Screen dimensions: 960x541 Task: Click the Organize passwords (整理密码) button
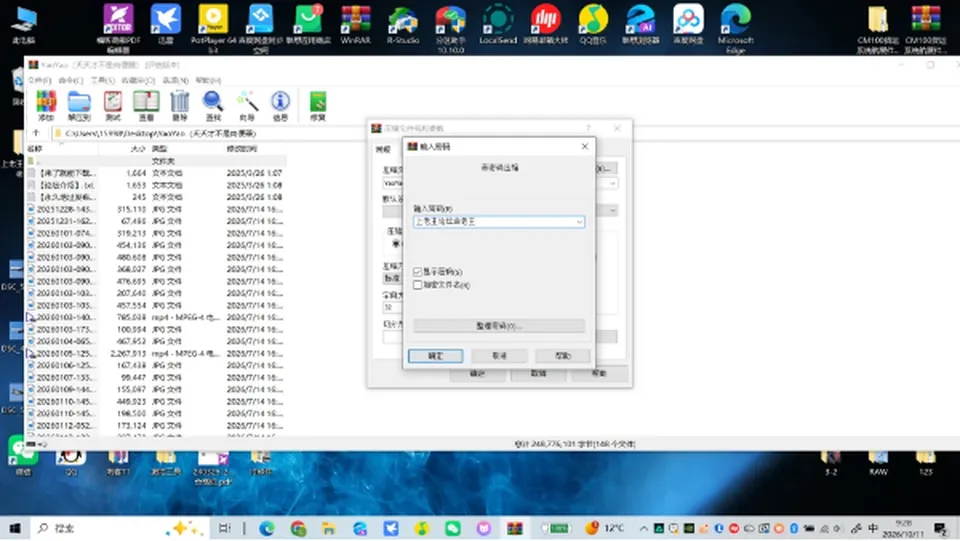pos(499,326)
